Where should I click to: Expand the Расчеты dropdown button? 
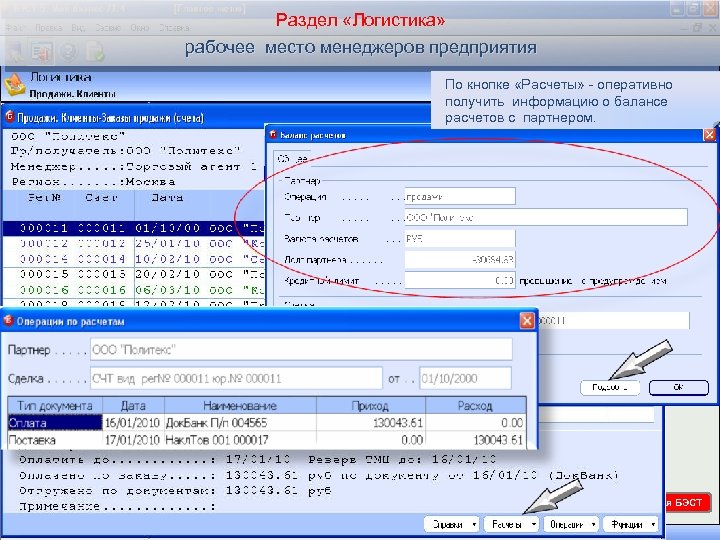(x=511, y=524)
